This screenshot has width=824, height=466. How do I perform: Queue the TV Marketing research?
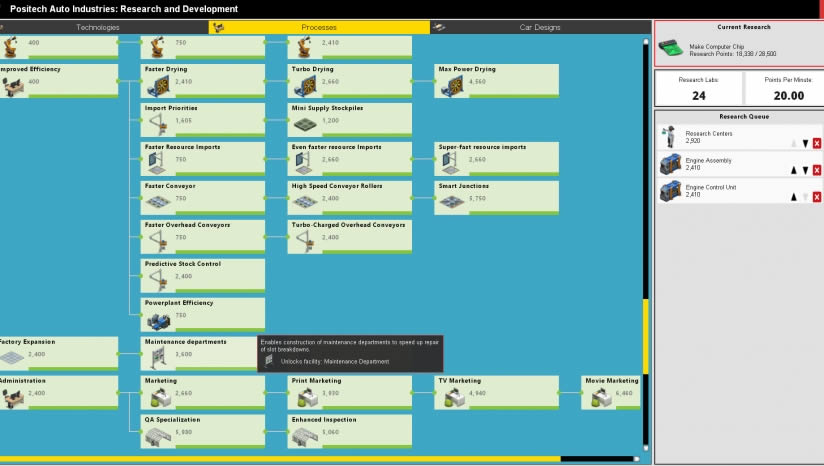pos(496,388)
